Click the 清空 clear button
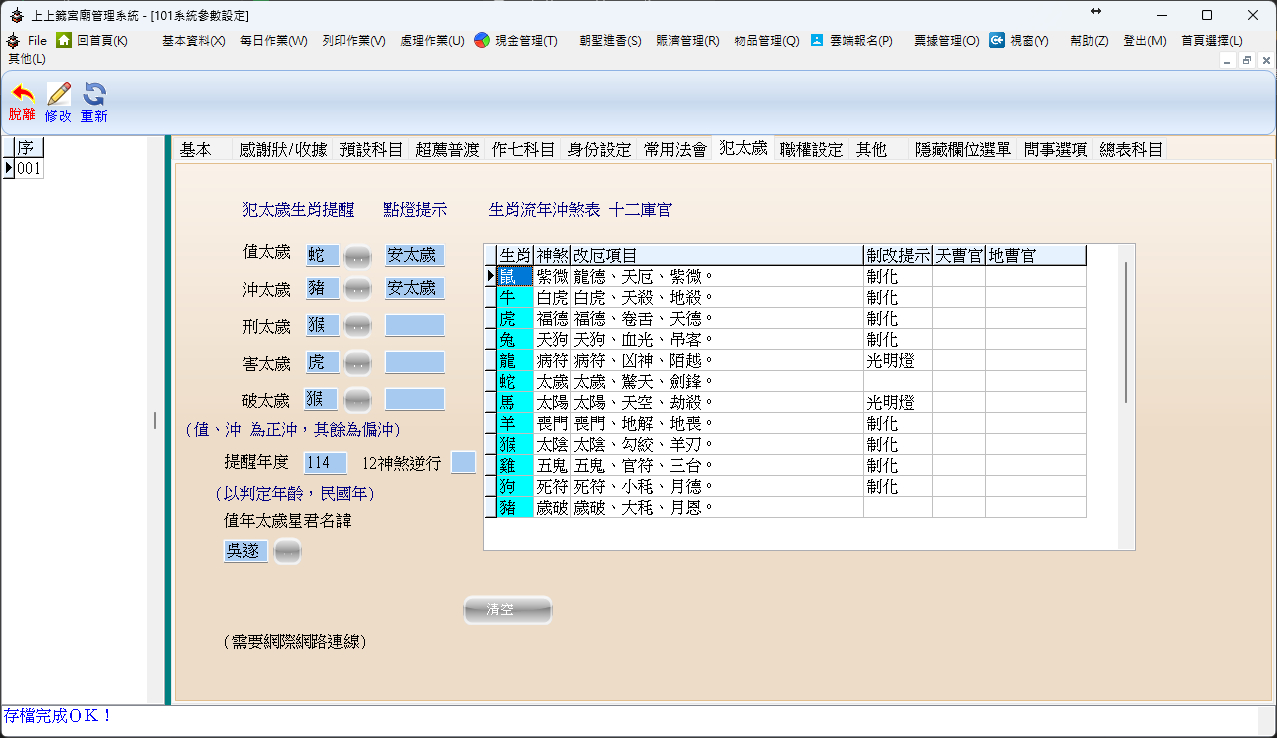Image resolution: width=1277 pixels, height=738 pixels. point(507,610)
